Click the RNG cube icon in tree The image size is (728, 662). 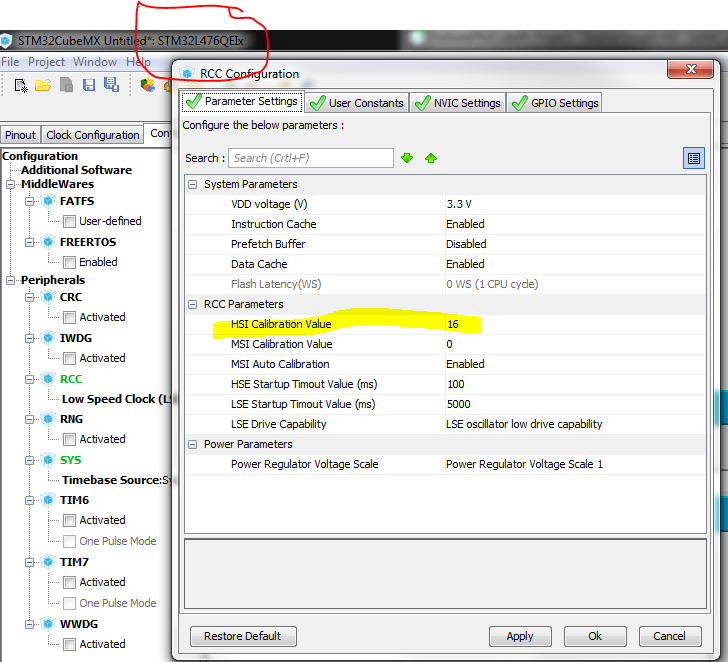point(48,419)
